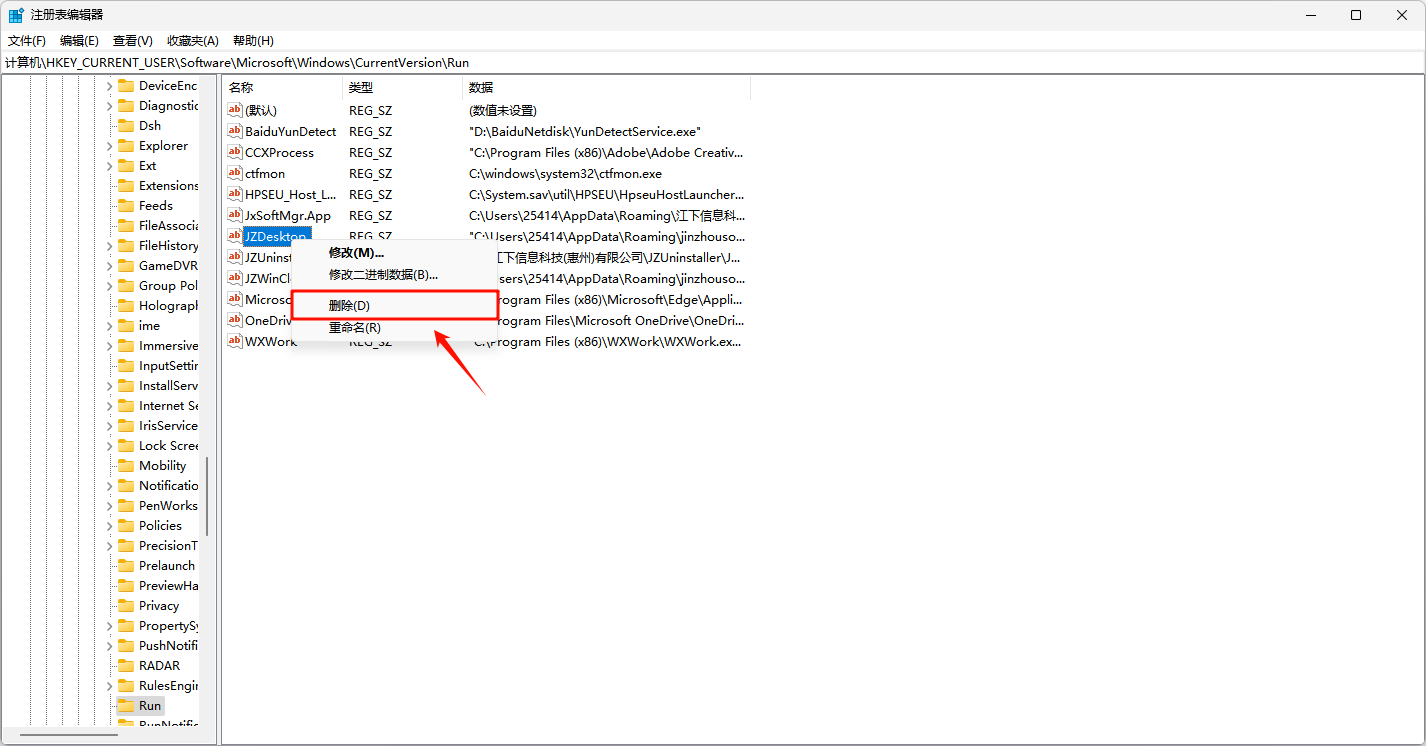Screen dimensions: 1426x746
Task: Expand the Lock Scree tree node
Action: 110,445
